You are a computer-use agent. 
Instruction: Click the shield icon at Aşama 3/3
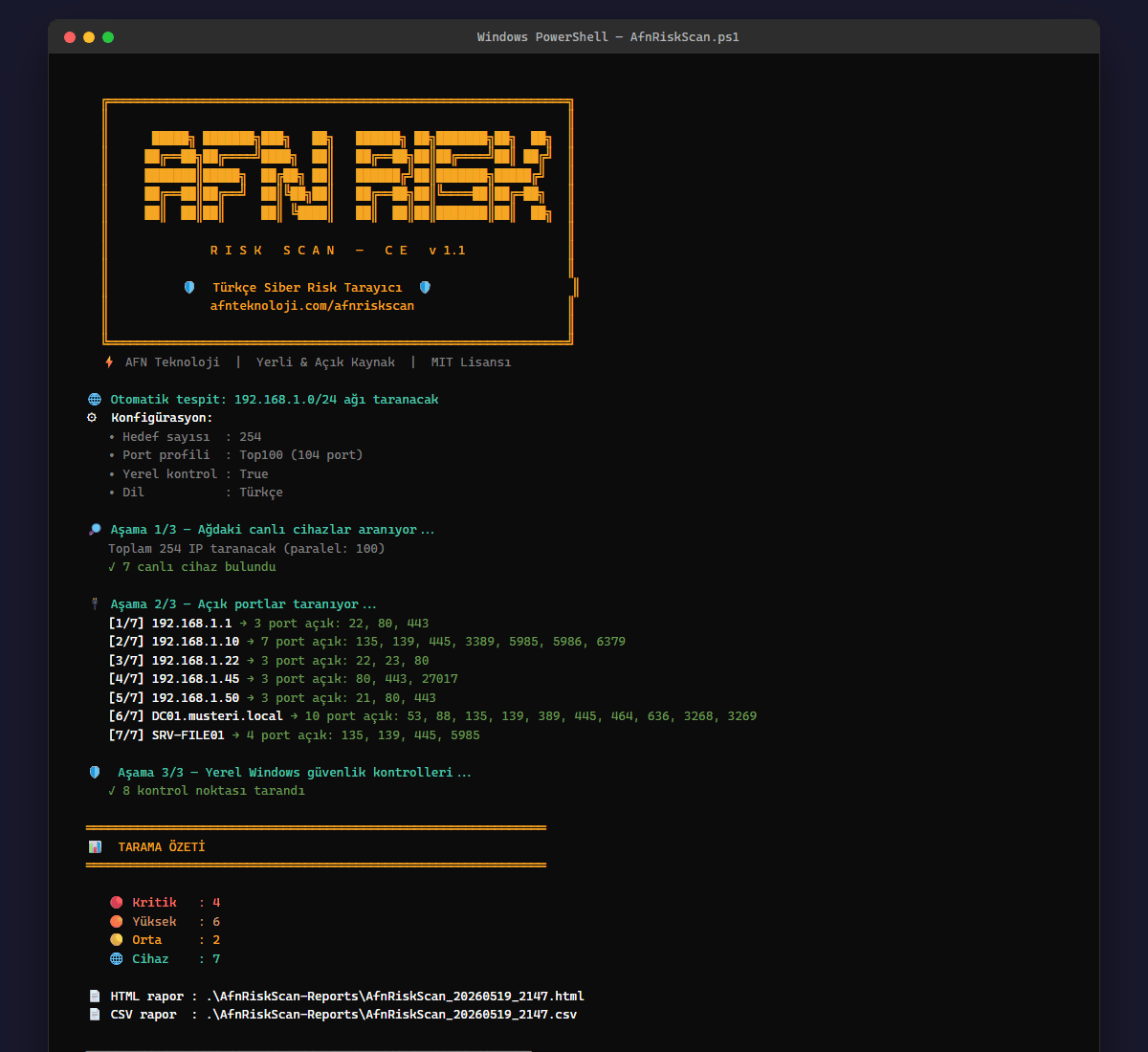[95, 772]
